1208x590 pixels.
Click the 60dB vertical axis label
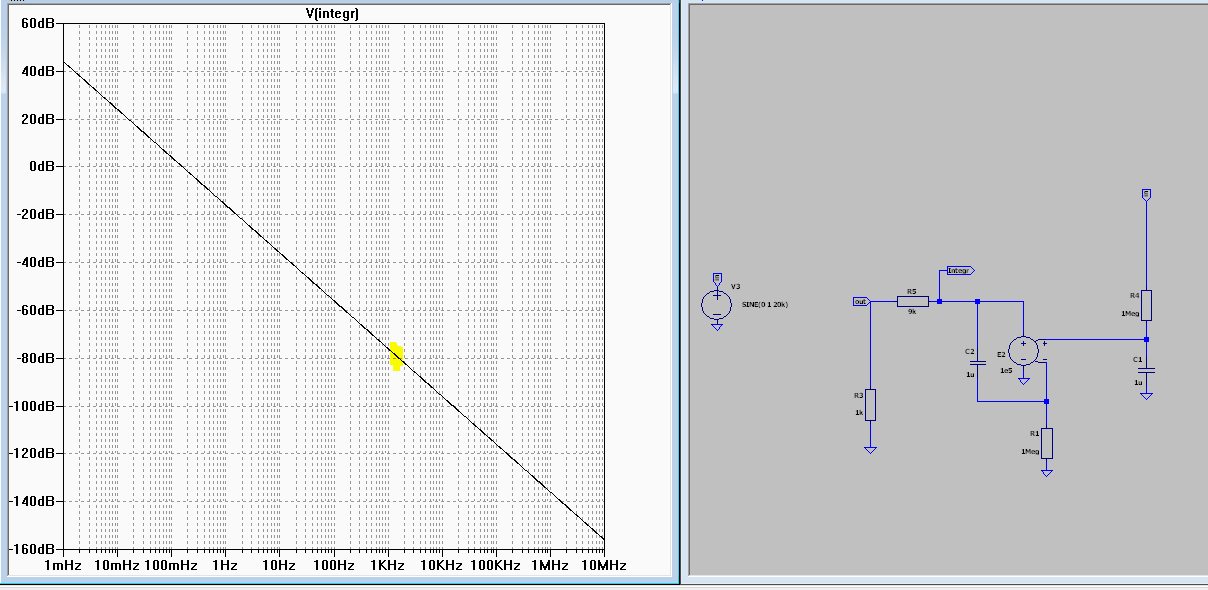pyautogui.click(x=37, y=23)
